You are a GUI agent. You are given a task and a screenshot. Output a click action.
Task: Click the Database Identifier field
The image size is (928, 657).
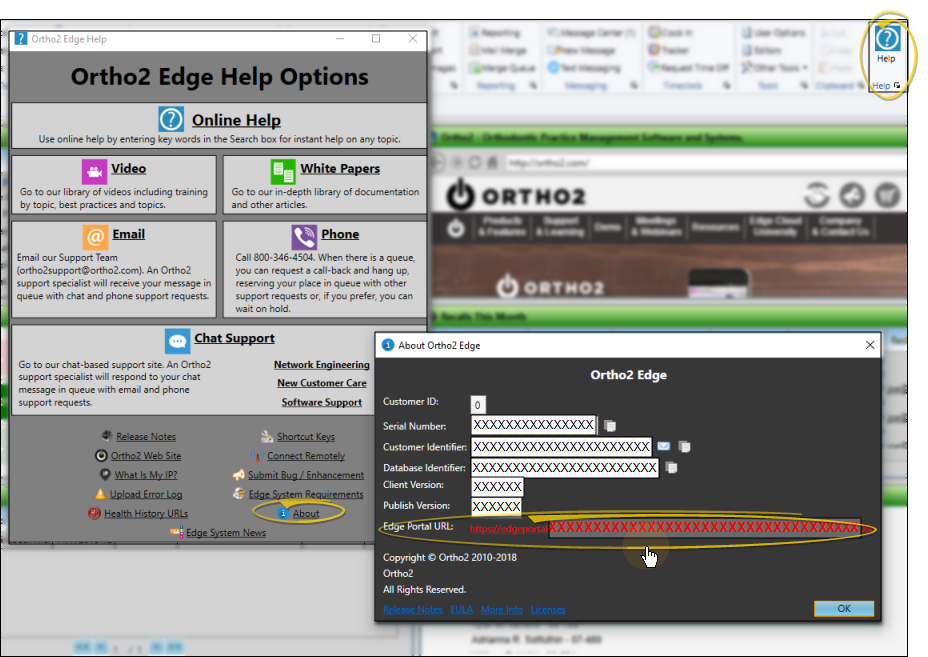[565, 468]
